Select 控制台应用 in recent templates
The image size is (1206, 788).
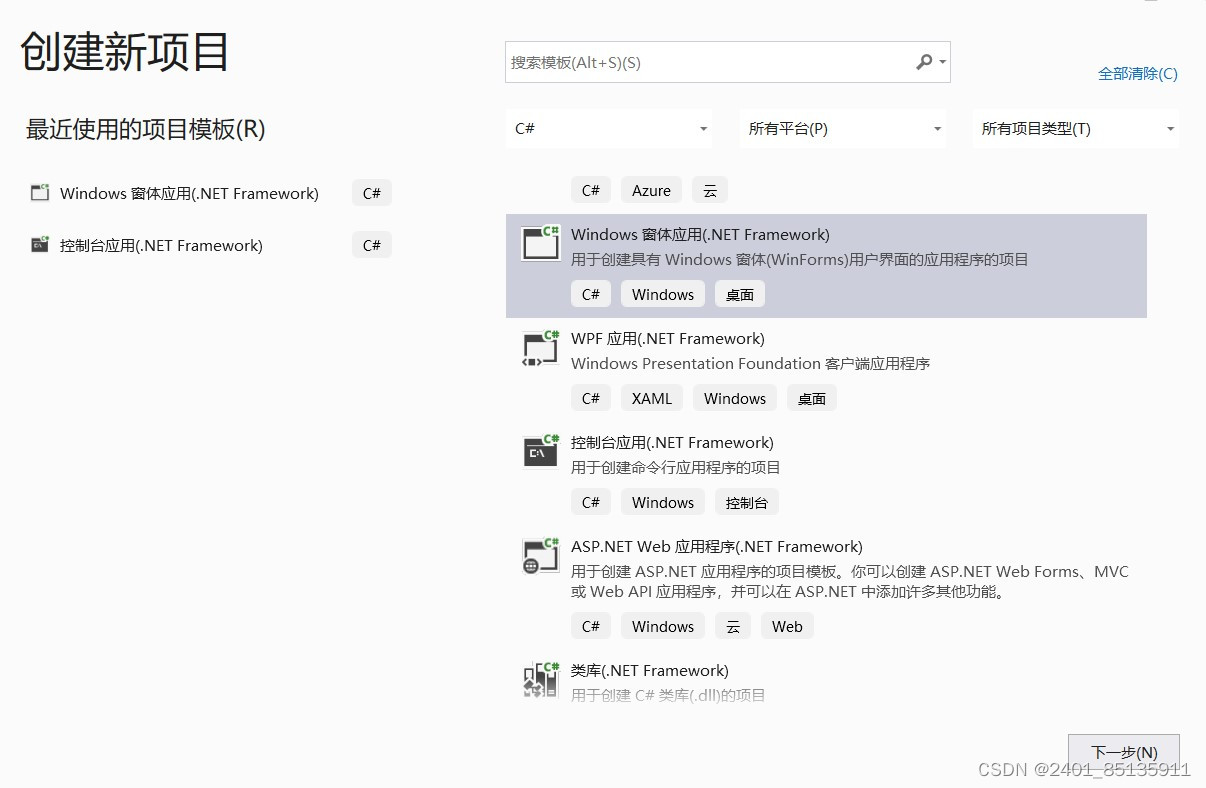[x=161, y=245]
